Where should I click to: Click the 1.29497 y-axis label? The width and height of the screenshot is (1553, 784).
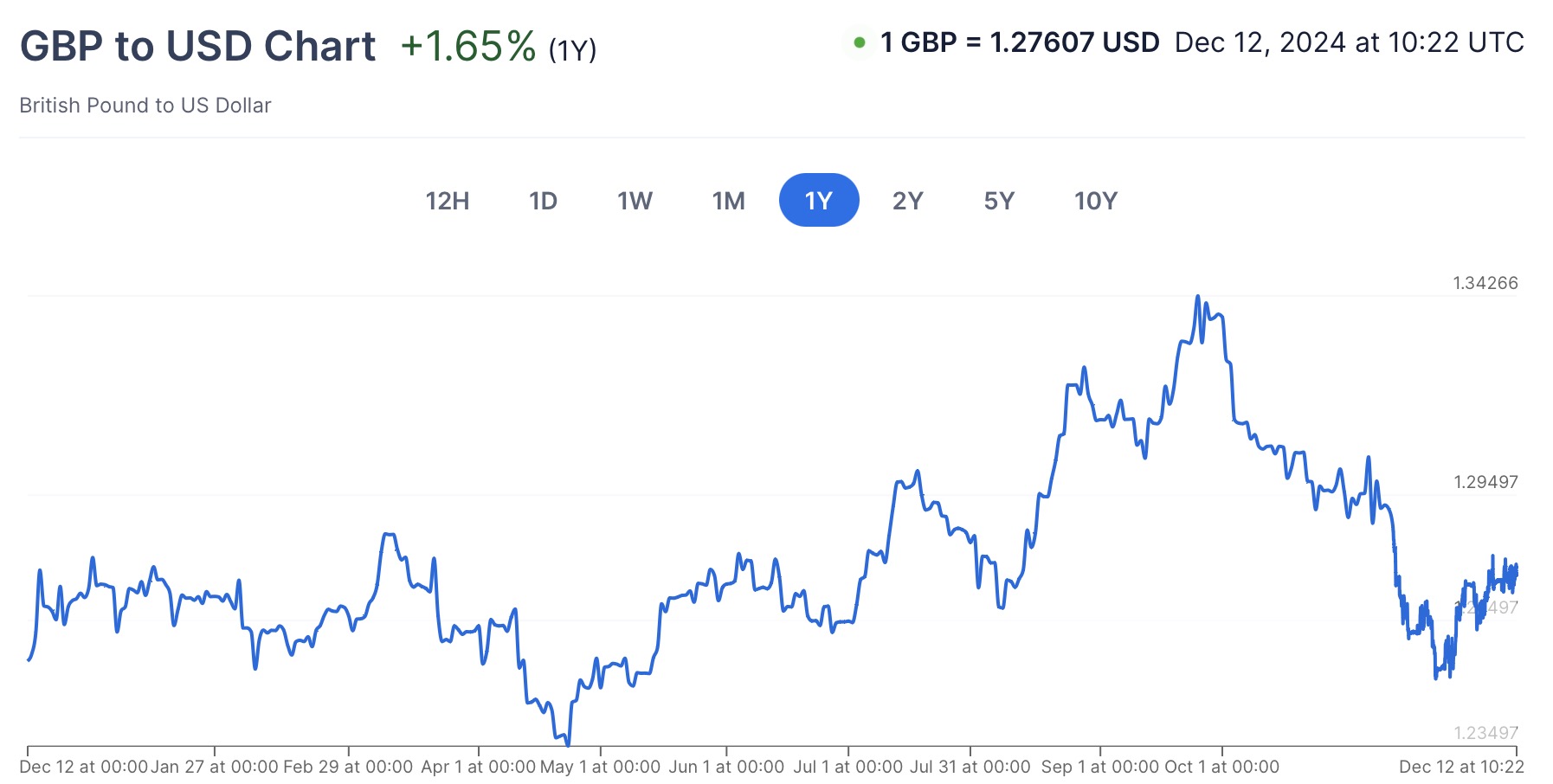pyautogui.click(x=1485, y=482)
